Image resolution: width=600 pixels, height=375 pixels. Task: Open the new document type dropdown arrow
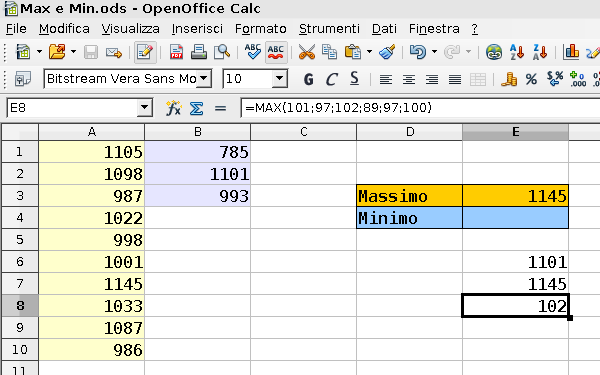coord(39,52)
